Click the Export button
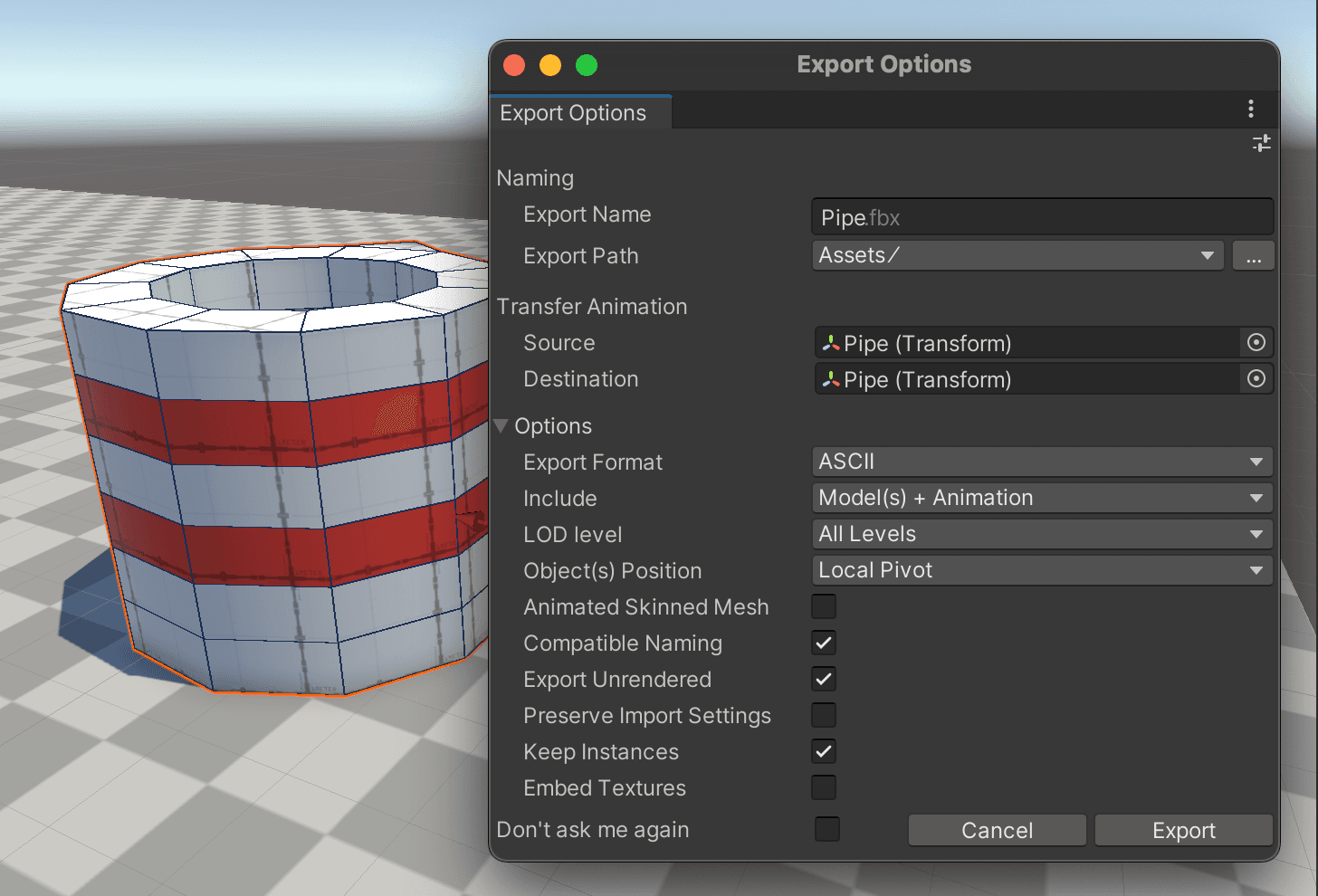The width and height of the screenshot is (1318, 896). 1183,830
